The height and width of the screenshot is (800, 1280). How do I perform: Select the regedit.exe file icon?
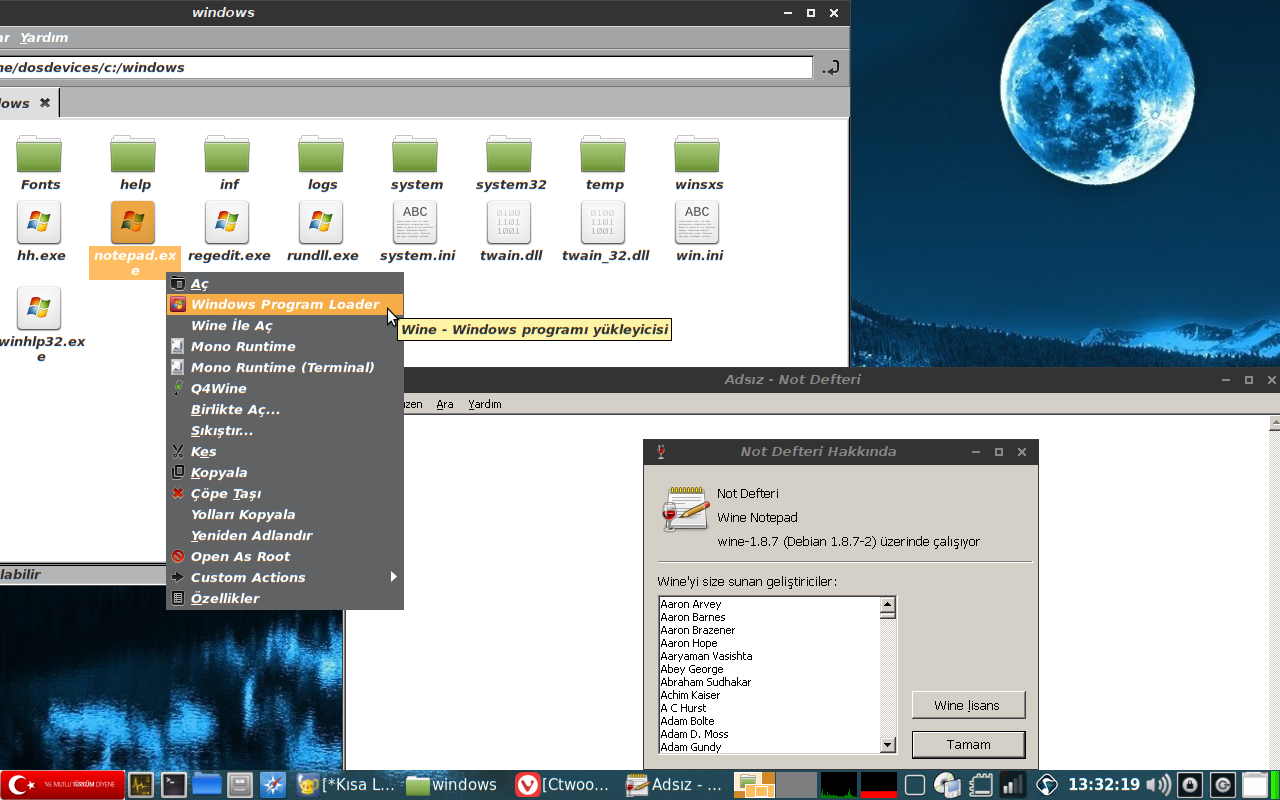coord(227,222)
